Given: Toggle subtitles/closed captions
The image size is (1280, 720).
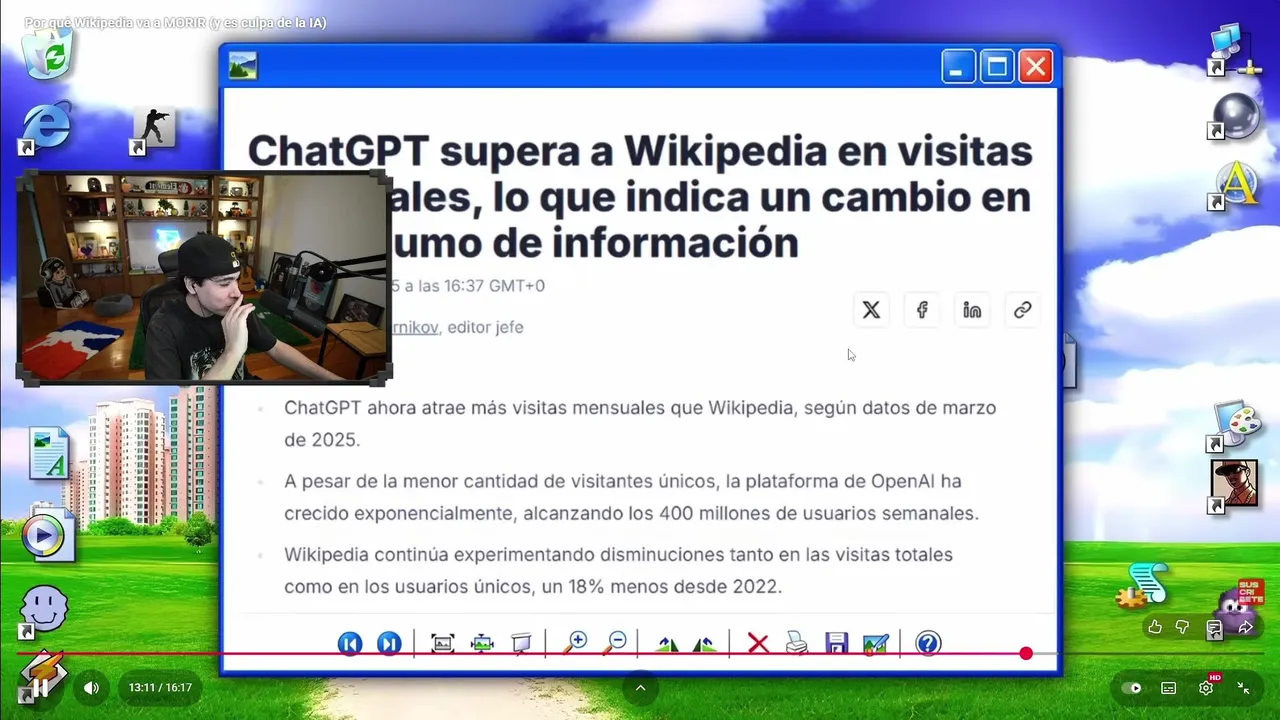Looking at the screenshot, I should click(1168, 688).
